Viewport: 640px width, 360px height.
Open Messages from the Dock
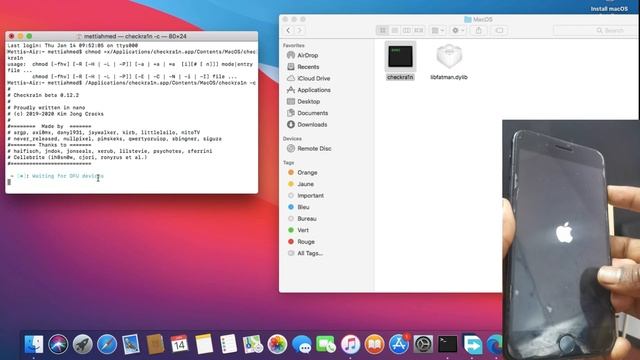pos(302,344)
